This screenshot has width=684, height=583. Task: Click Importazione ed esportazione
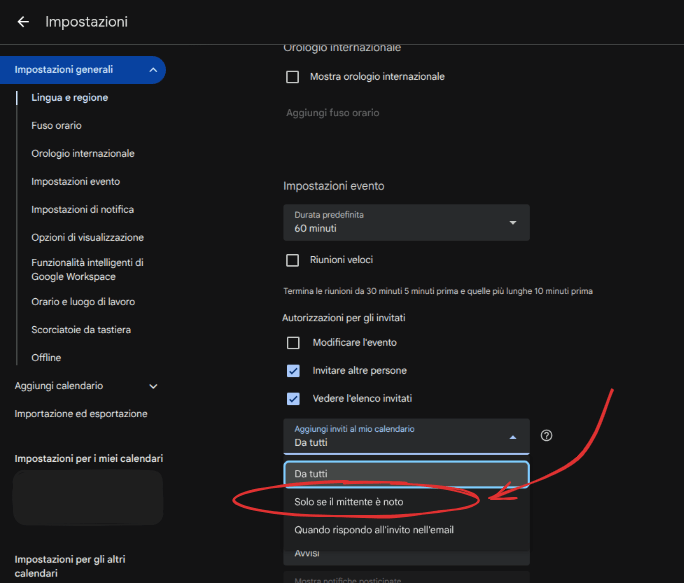tap(81, 414)
